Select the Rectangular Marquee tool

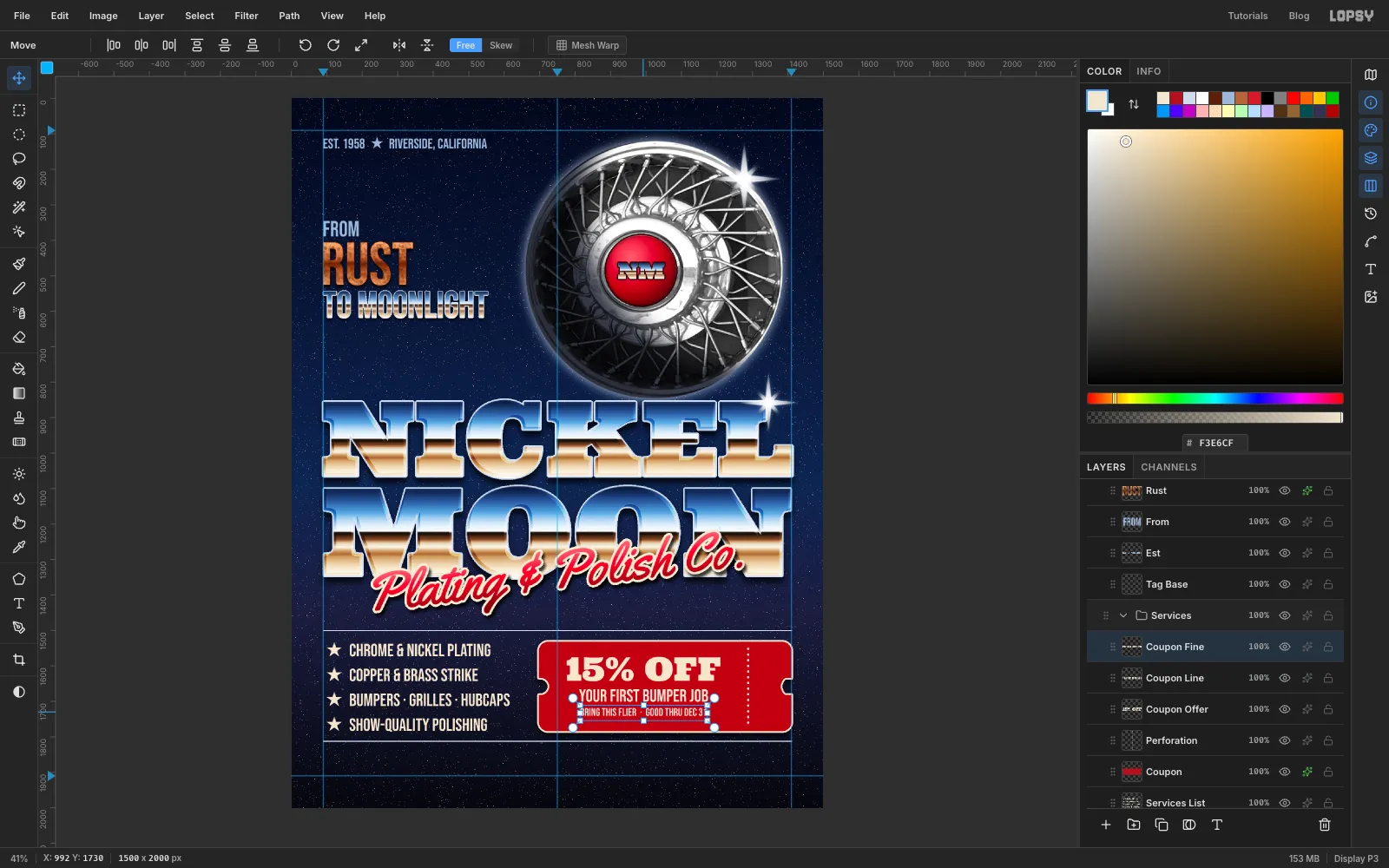19,110
